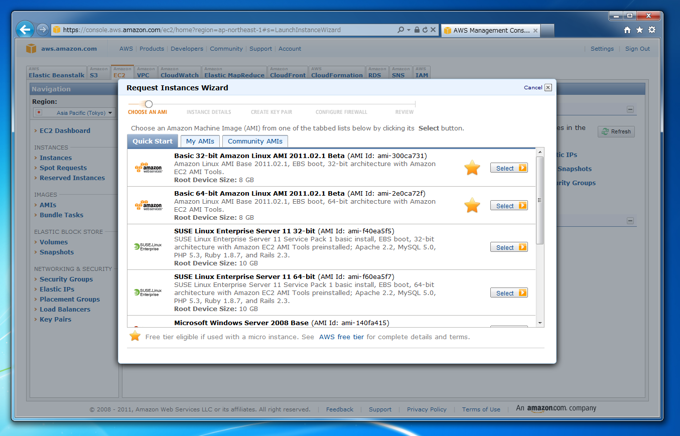Open EC2 Dashboard in navigation
The height and width of the screenshot is (436, 680).
(x=65, y=130)
